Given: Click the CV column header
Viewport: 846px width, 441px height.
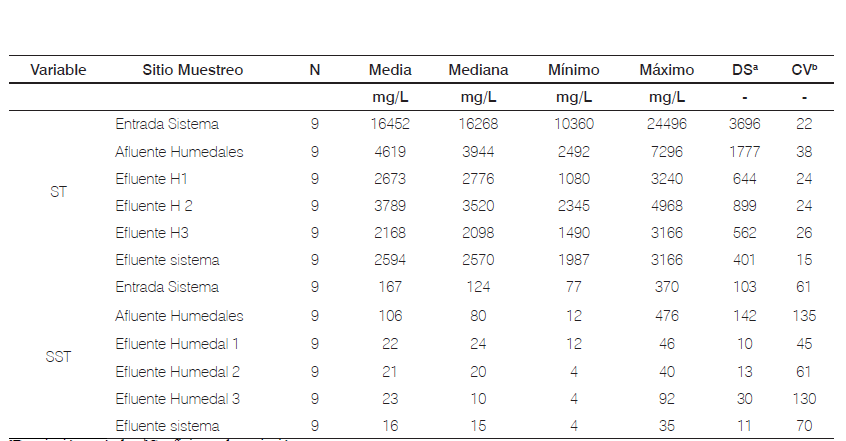Looking at the screenshot, I should [804, 70].
